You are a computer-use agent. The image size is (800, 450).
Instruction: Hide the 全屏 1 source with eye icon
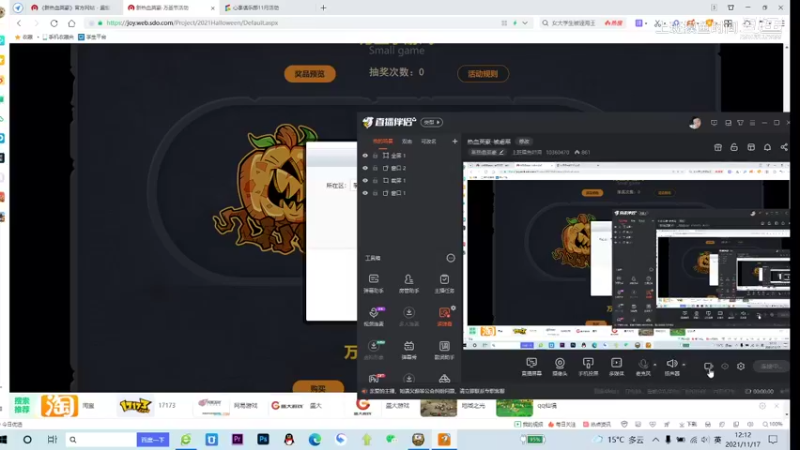click(365, 156)
